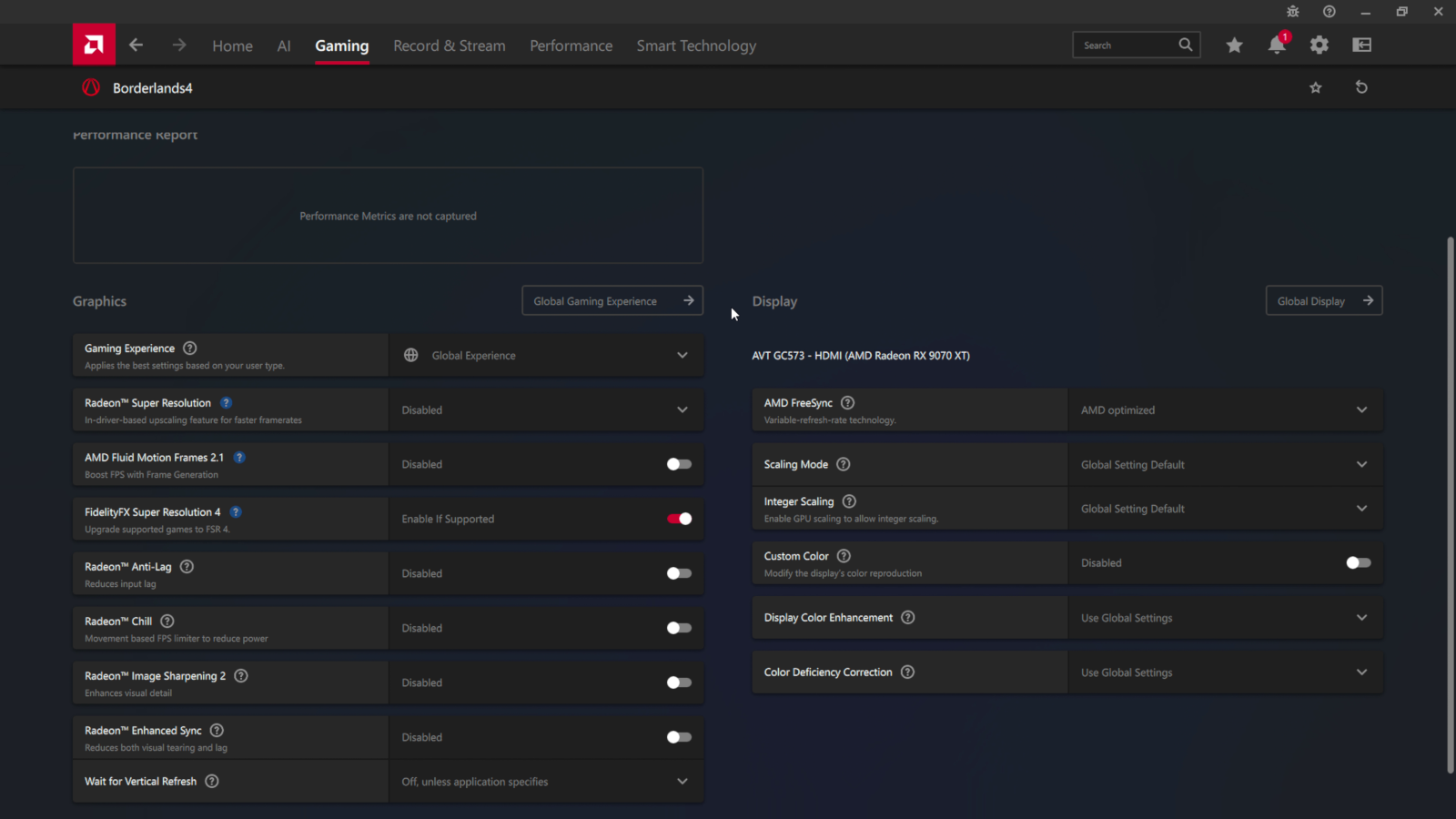Image resolution: width=1456 pixels, height=819 pixels.
Task: Open Global Gaming Experience button
Action: coord(612,301)
